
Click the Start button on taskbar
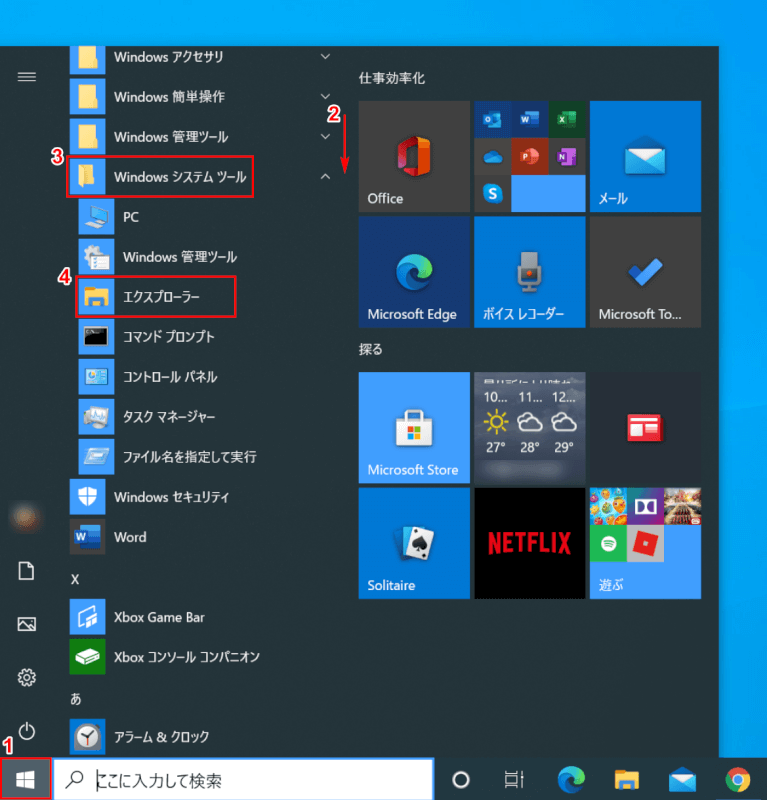pyautogui.click(x=26, y=779)
